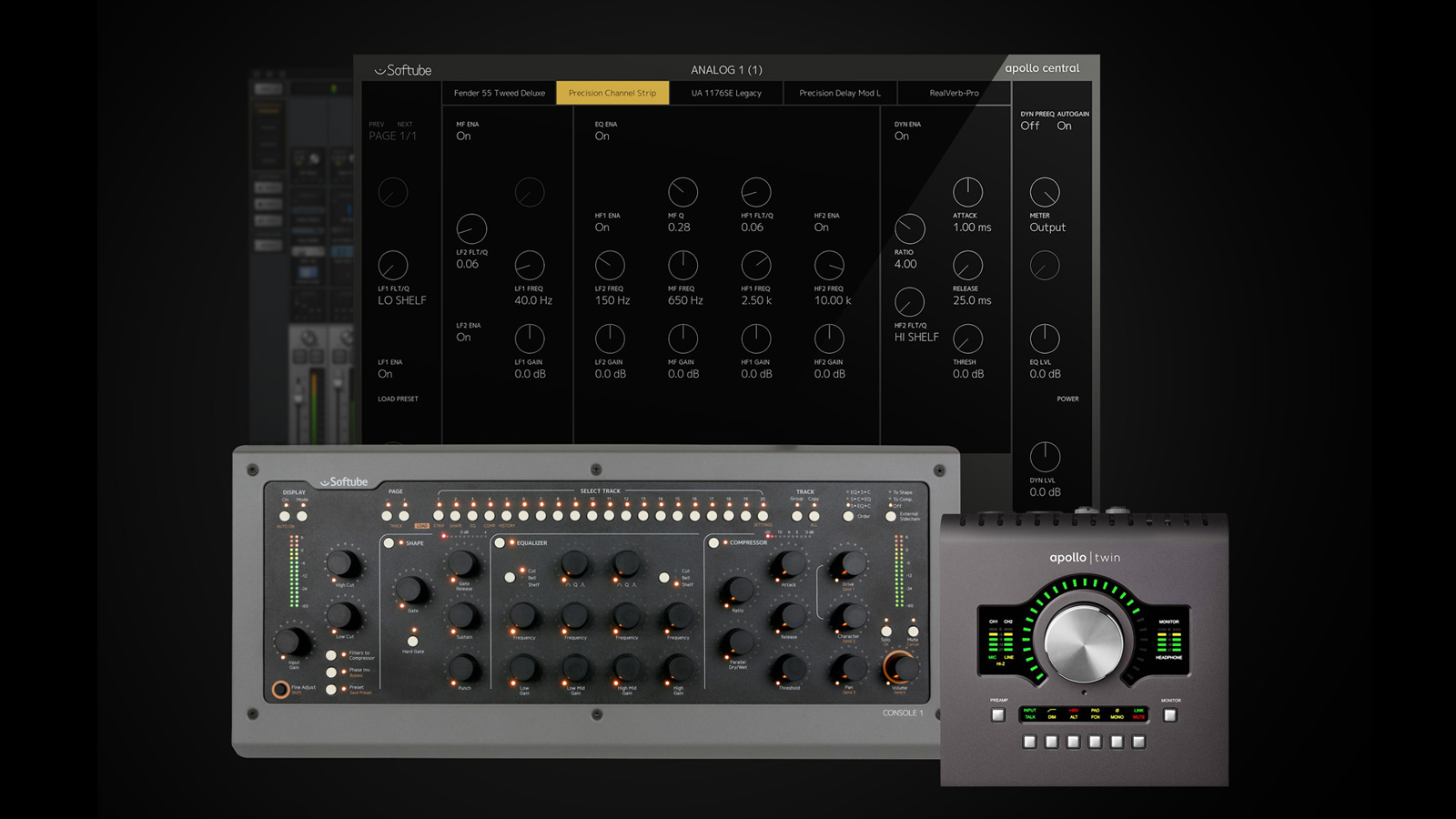
Task: Open the UA 1176SE Legacy tab
Action: (x=726, y=93)
